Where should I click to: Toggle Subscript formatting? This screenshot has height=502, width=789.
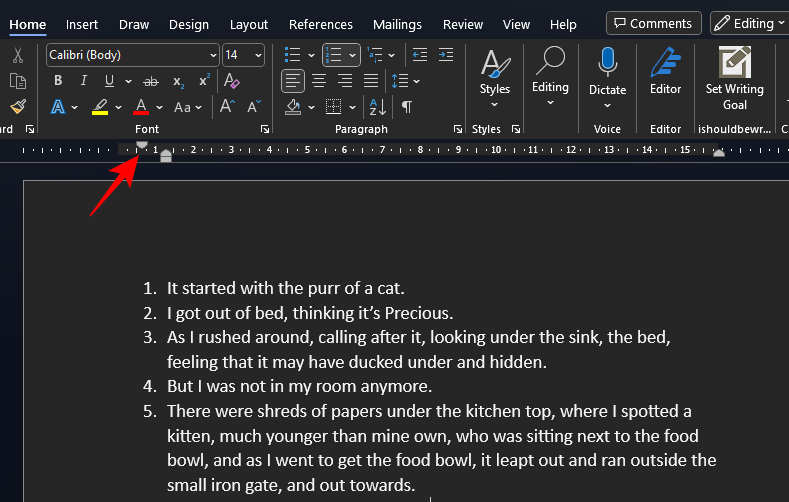point(178,81)
